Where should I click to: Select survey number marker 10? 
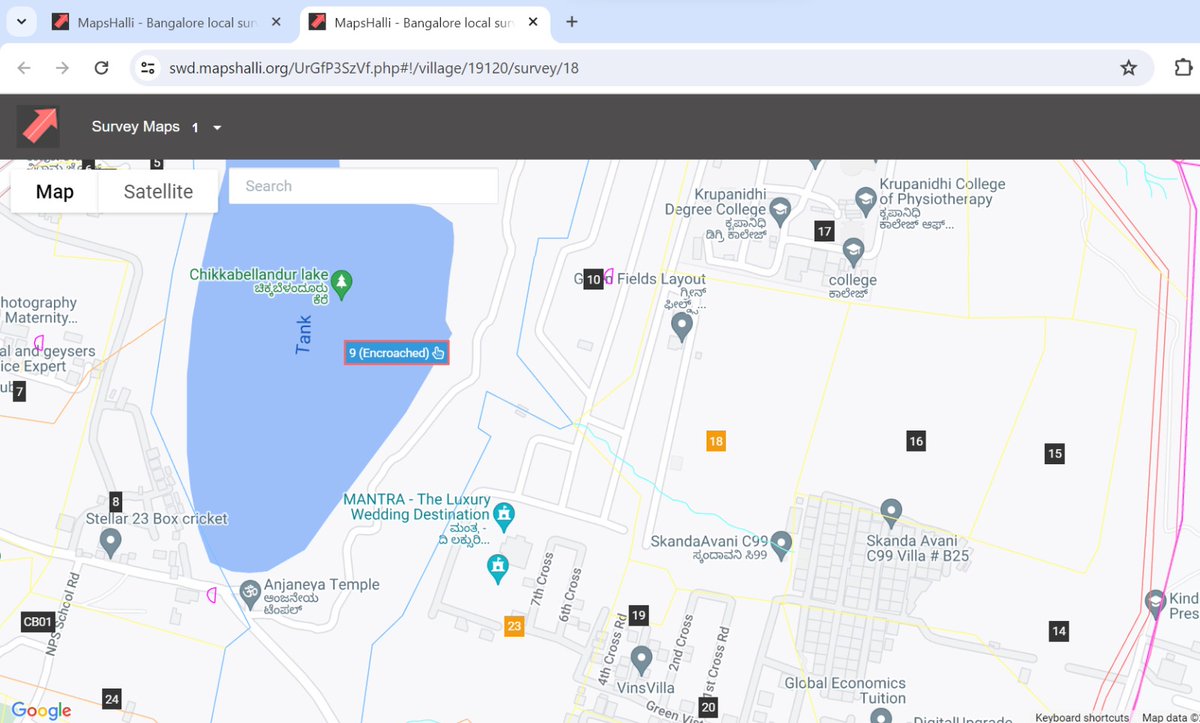point(593,279)
